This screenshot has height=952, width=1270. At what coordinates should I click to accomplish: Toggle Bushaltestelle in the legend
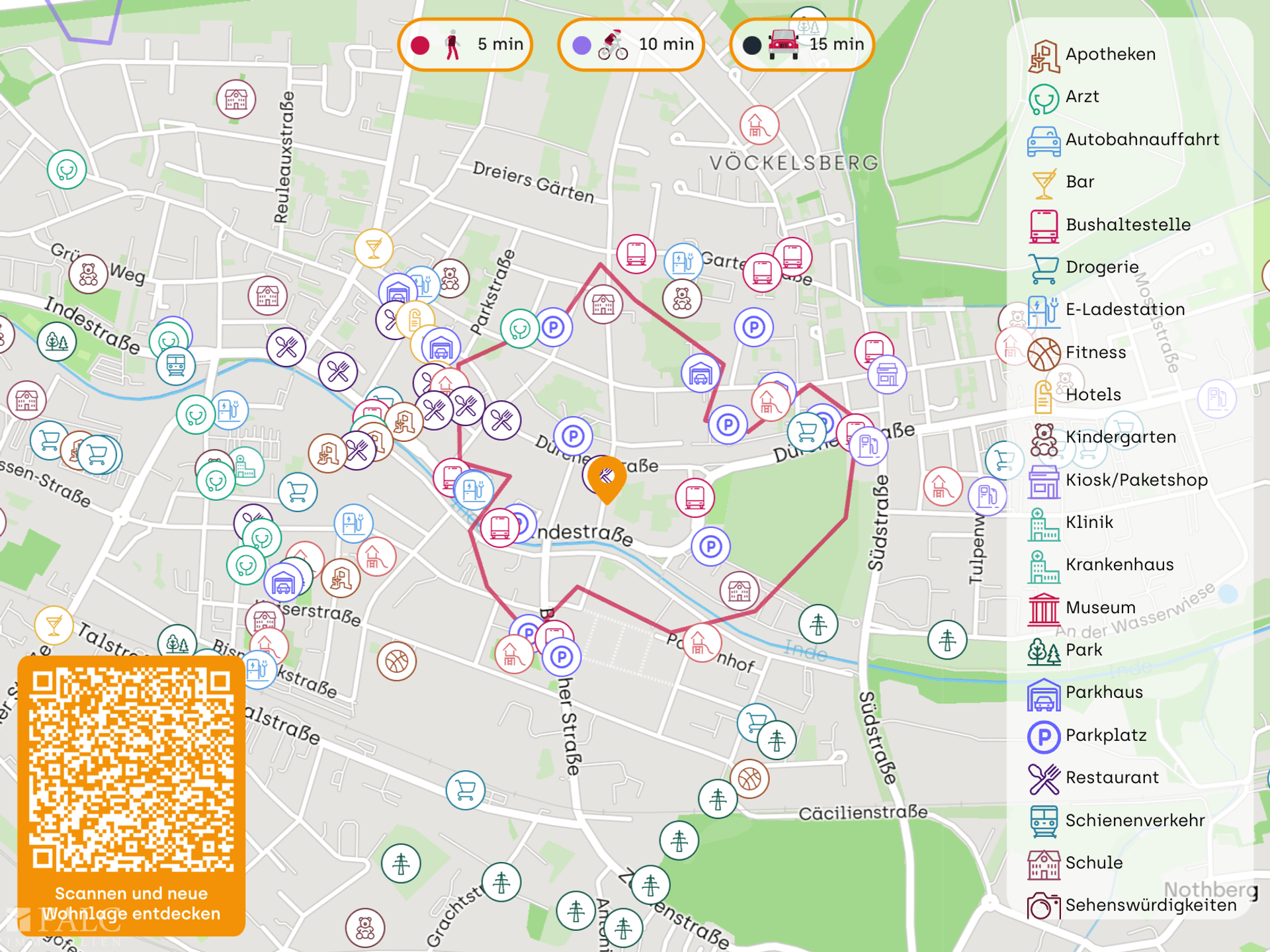pyautogui.click(x=1109, y=225)
